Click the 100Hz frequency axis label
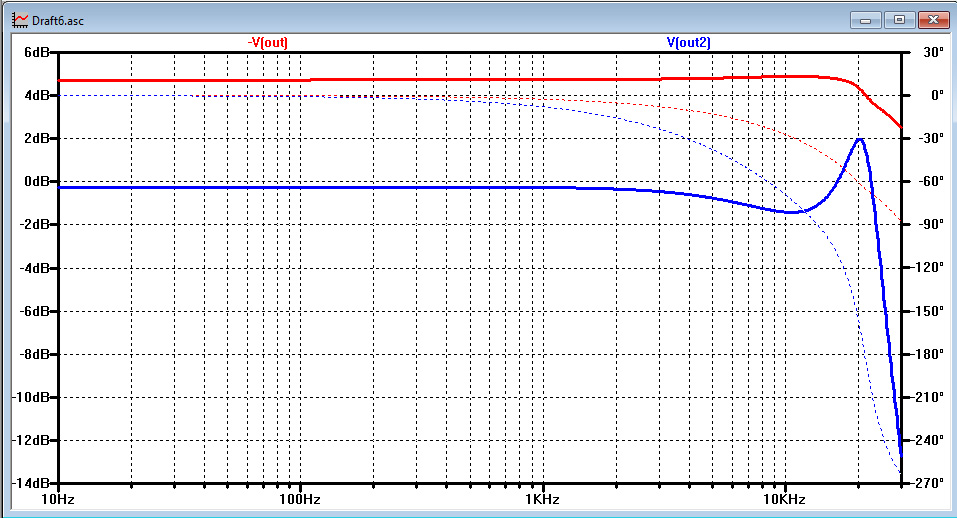957x518 pixels. click(x=300, y=500)
